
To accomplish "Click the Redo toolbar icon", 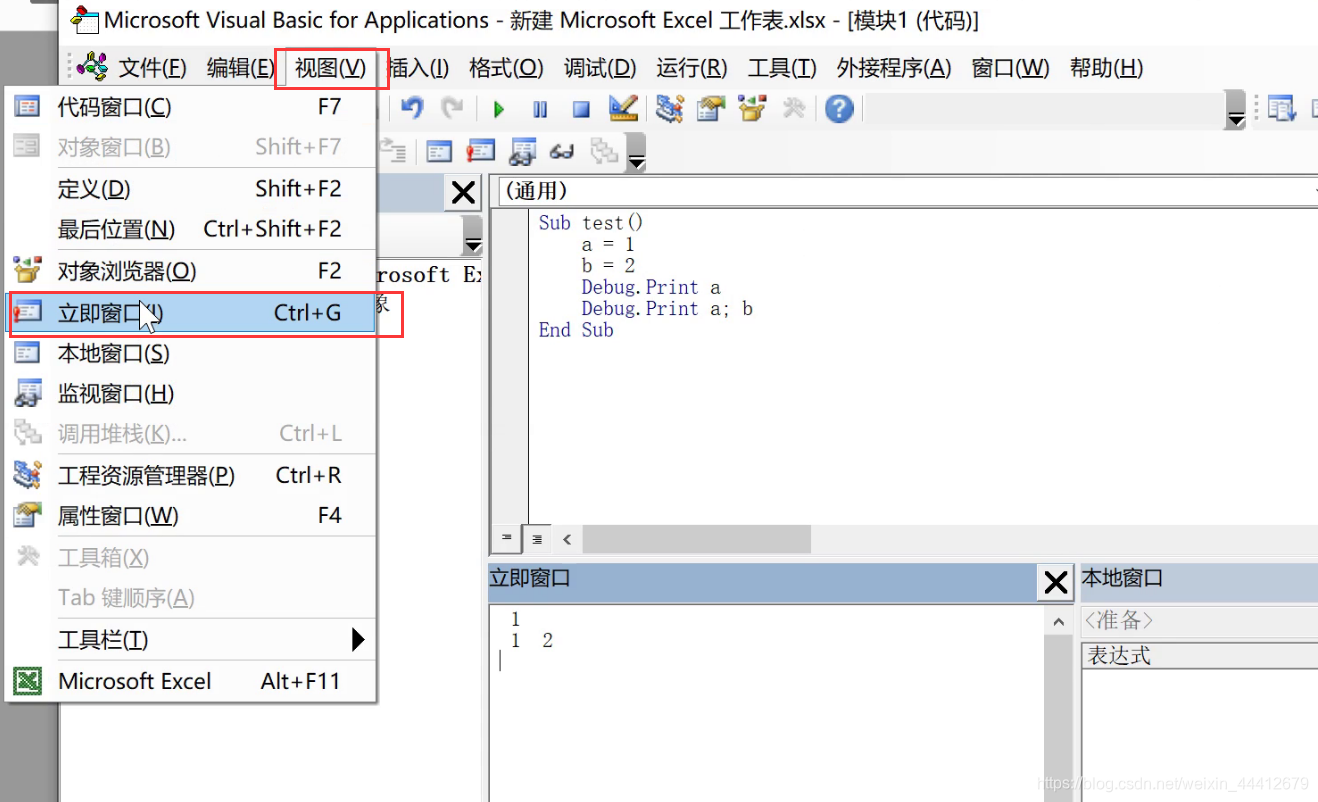I will click(x=452, y=108).
